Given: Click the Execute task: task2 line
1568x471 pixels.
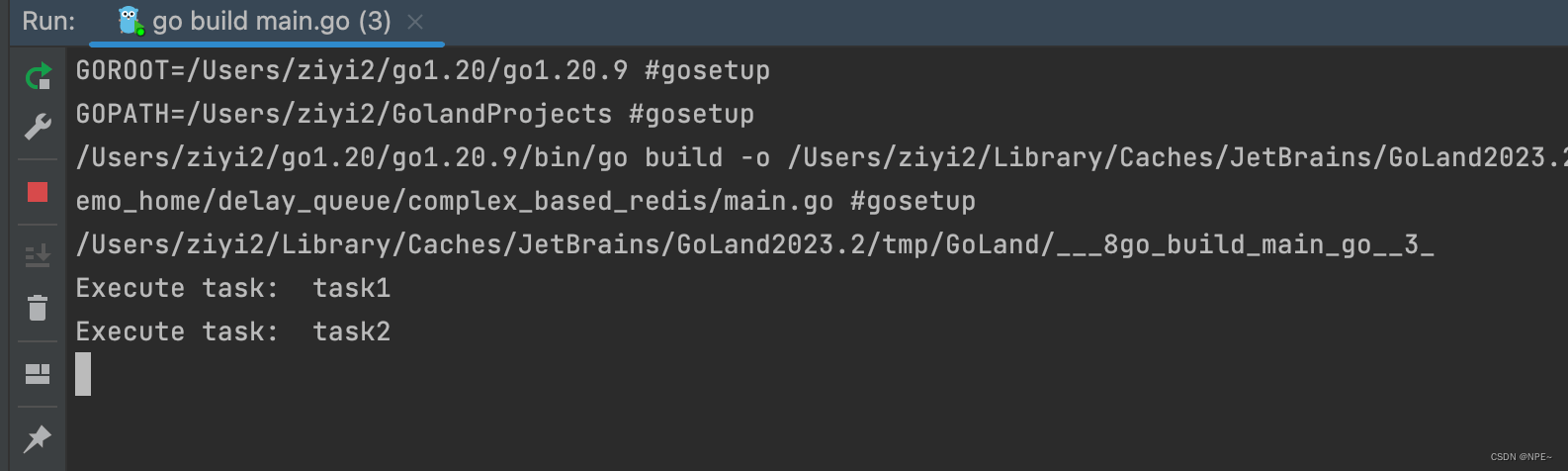Looking at the screenshot, I should coord(233,331).
